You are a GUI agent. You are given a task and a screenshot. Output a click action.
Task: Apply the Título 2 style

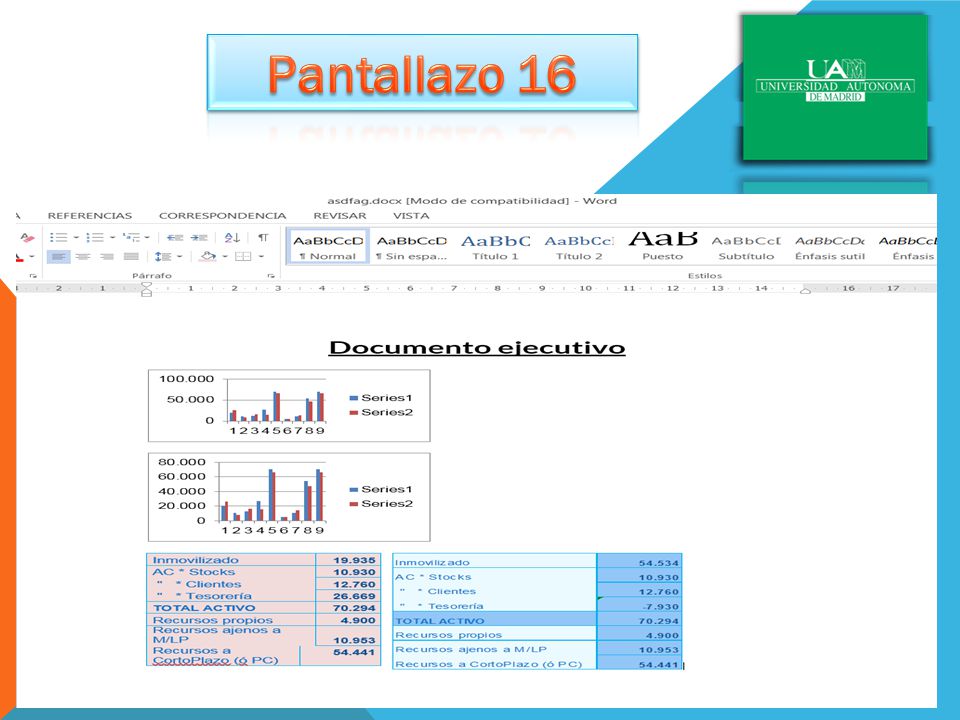click(579, 247)
